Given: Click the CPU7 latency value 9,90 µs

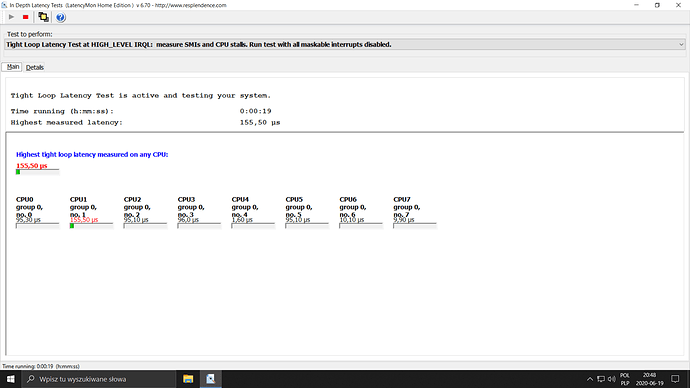Looking at the screenshot, I should click(404, 220).
